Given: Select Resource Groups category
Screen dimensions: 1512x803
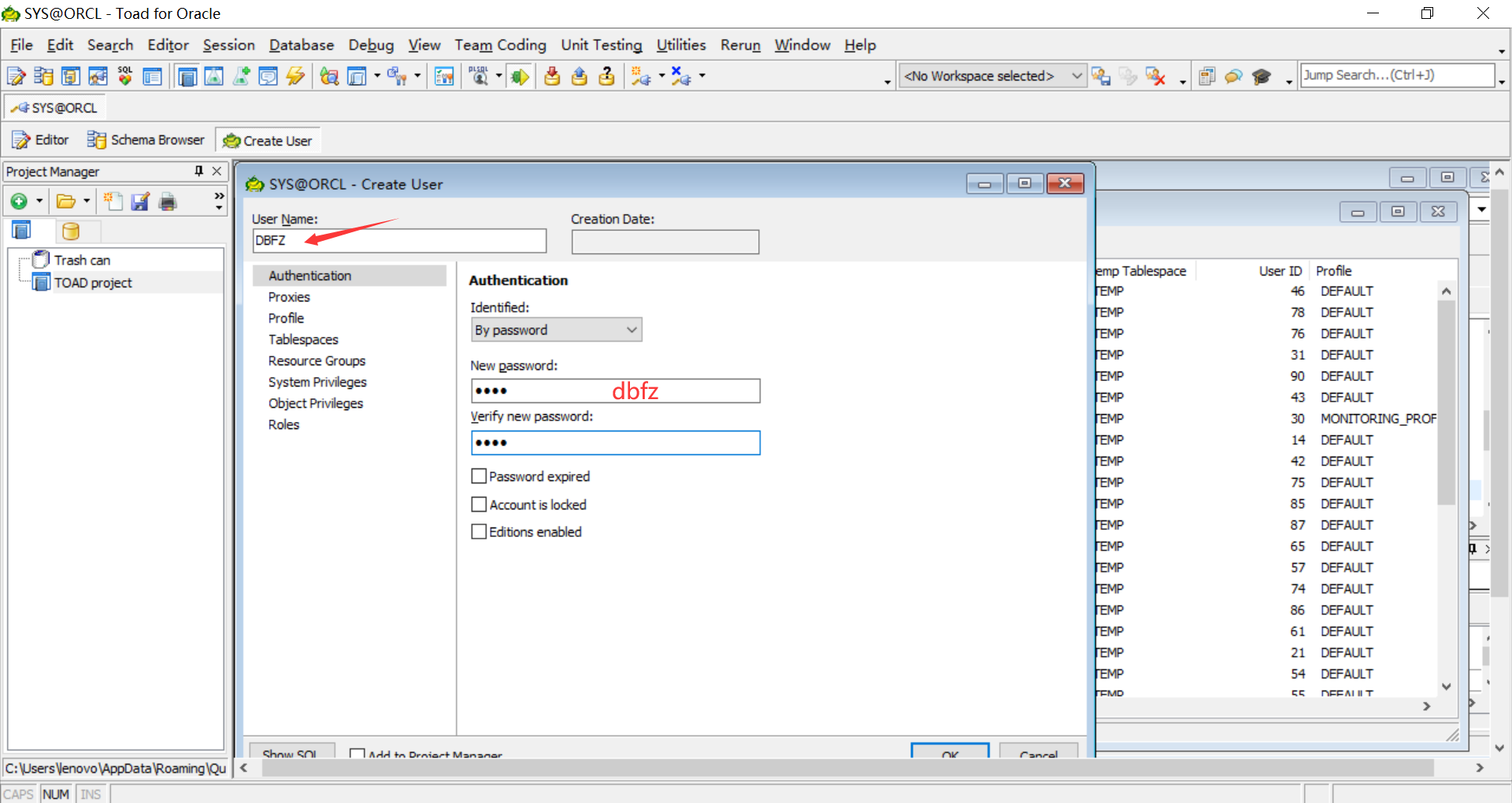Looking at the screenshot, I should click(317, 361).
